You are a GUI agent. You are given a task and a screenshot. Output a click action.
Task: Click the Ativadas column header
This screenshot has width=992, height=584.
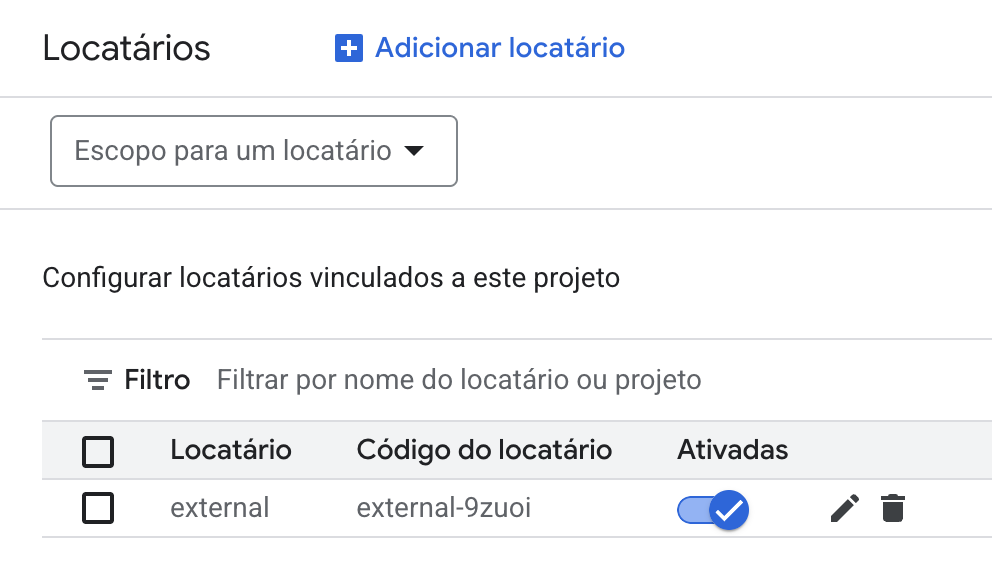(x=732, y=450)
